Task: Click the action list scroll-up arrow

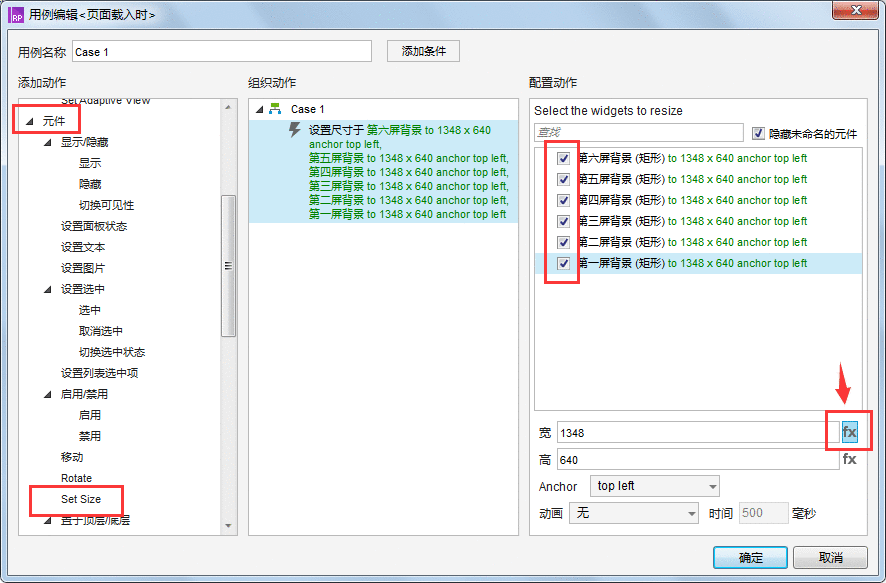Action: [228, 107]
